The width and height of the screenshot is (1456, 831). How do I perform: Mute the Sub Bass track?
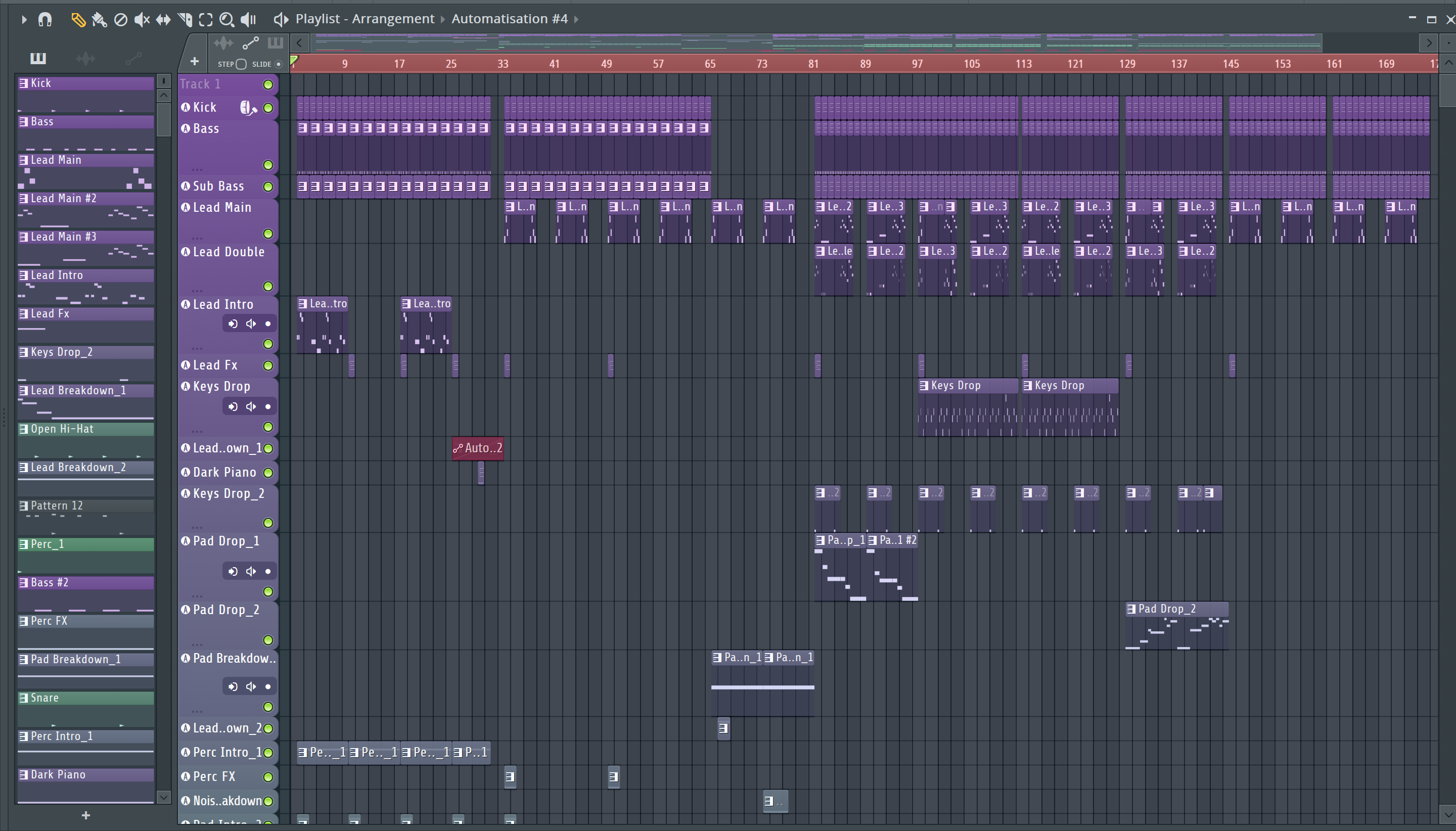pyautogui.click(x=267, y=187)
